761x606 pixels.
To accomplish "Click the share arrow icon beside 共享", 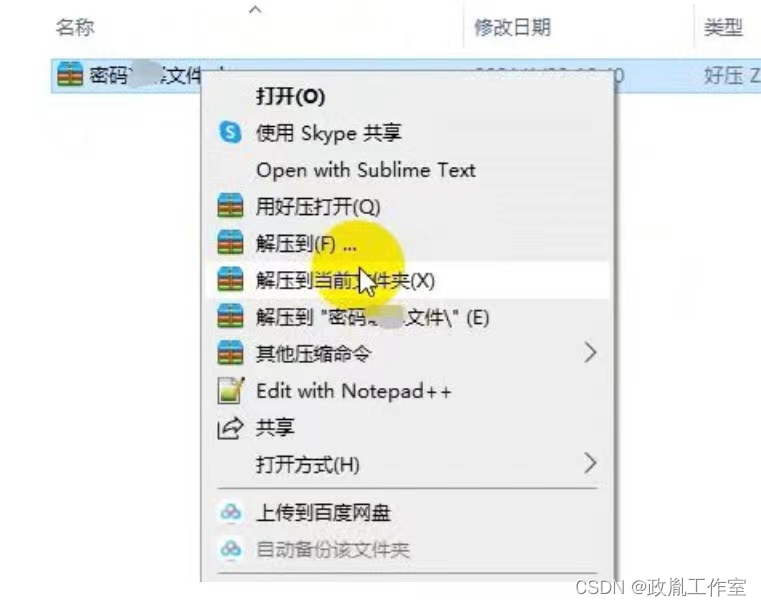I will coord(230,428).
